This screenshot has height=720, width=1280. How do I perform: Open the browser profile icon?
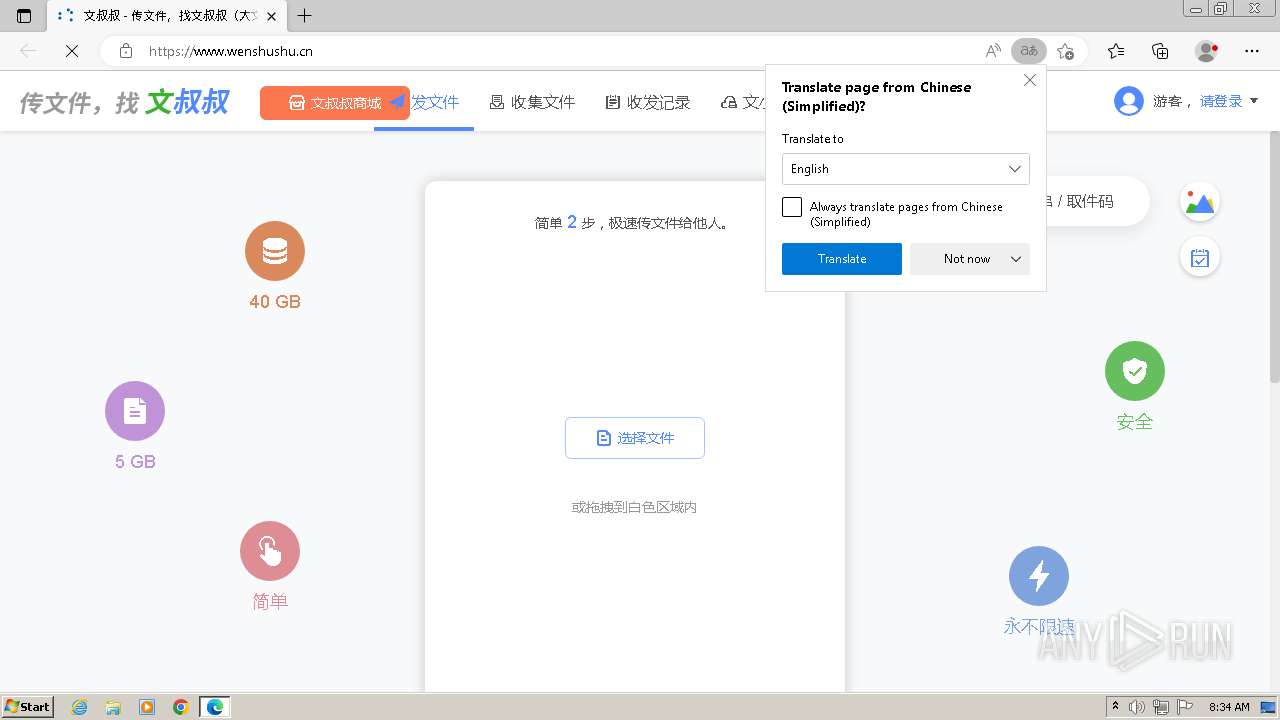tap(1207, 51)
